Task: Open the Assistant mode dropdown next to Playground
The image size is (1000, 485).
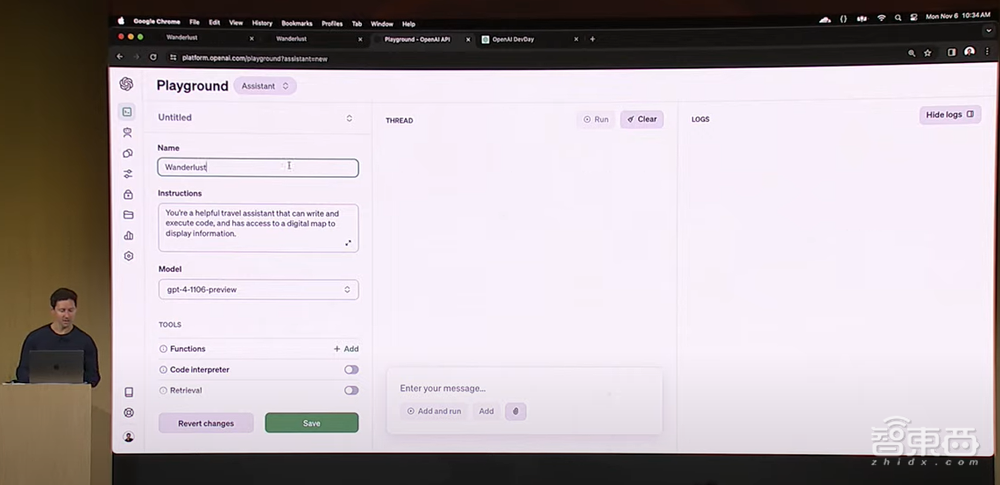Action: coord(265,86)
